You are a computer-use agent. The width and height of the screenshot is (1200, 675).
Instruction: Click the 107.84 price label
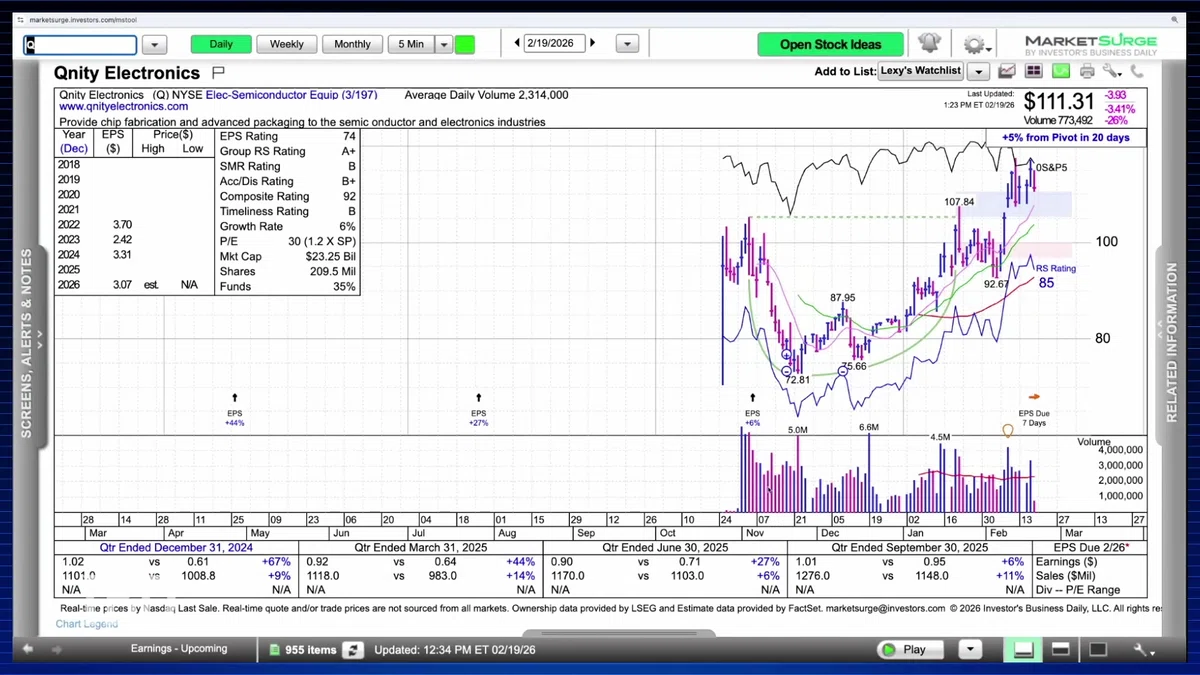coord(959,202)
